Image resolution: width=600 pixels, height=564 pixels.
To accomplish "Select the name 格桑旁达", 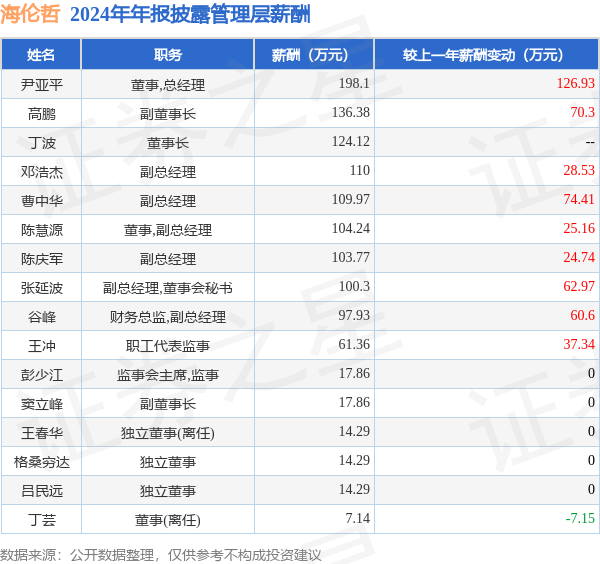I will (41, 462).
